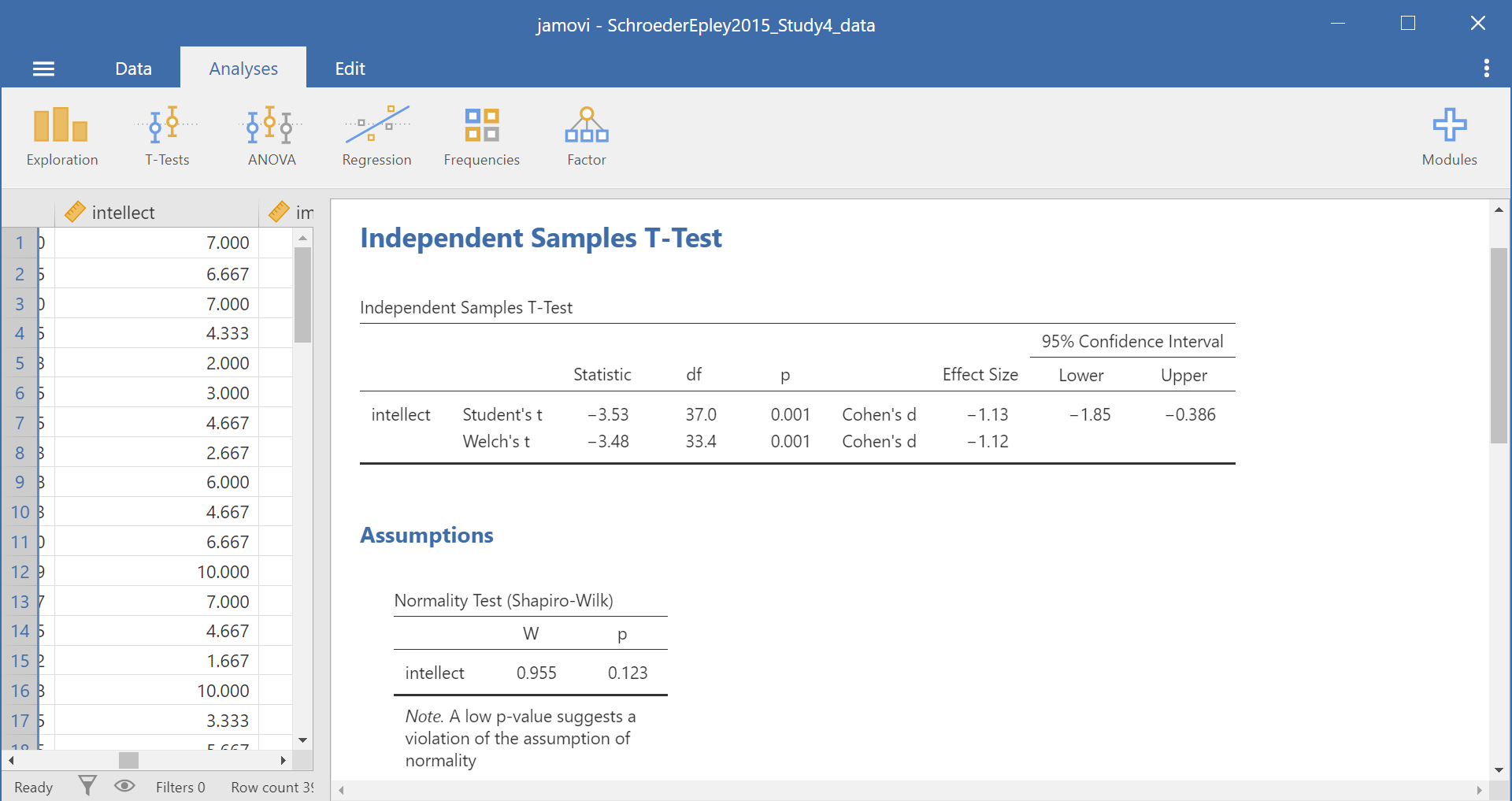Open the T-Tests analysis menu
Viewport: 1512px width, 801px height.
pyautogui.click(x=167, y=137)
